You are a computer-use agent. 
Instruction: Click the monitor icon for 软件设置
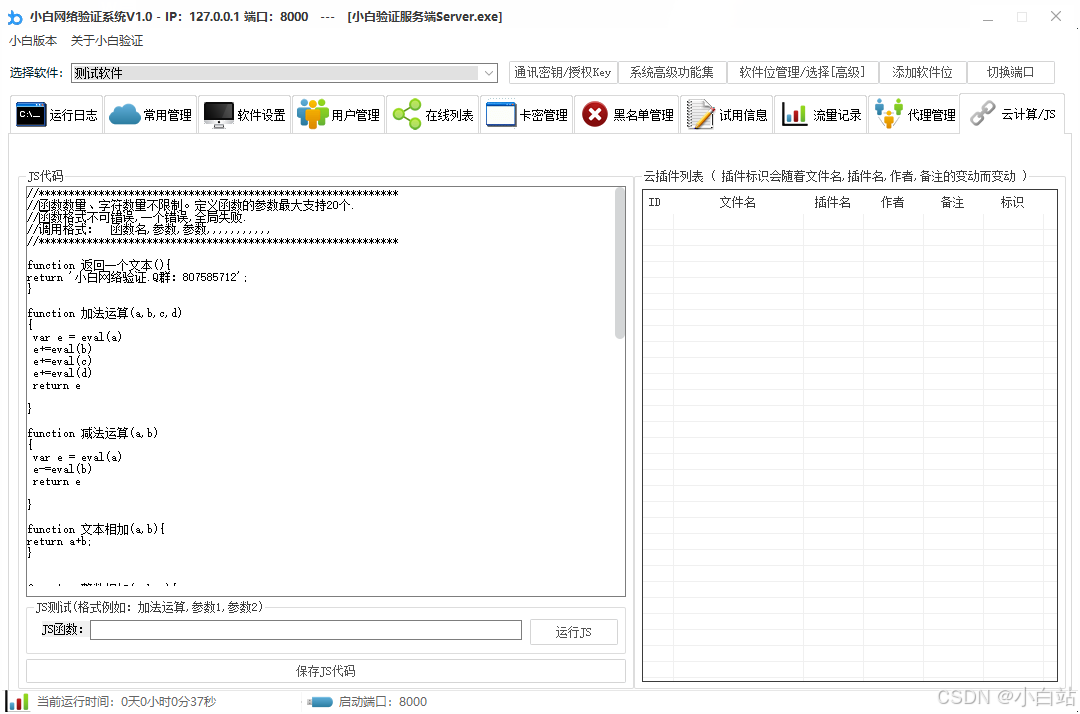point(218,114)
